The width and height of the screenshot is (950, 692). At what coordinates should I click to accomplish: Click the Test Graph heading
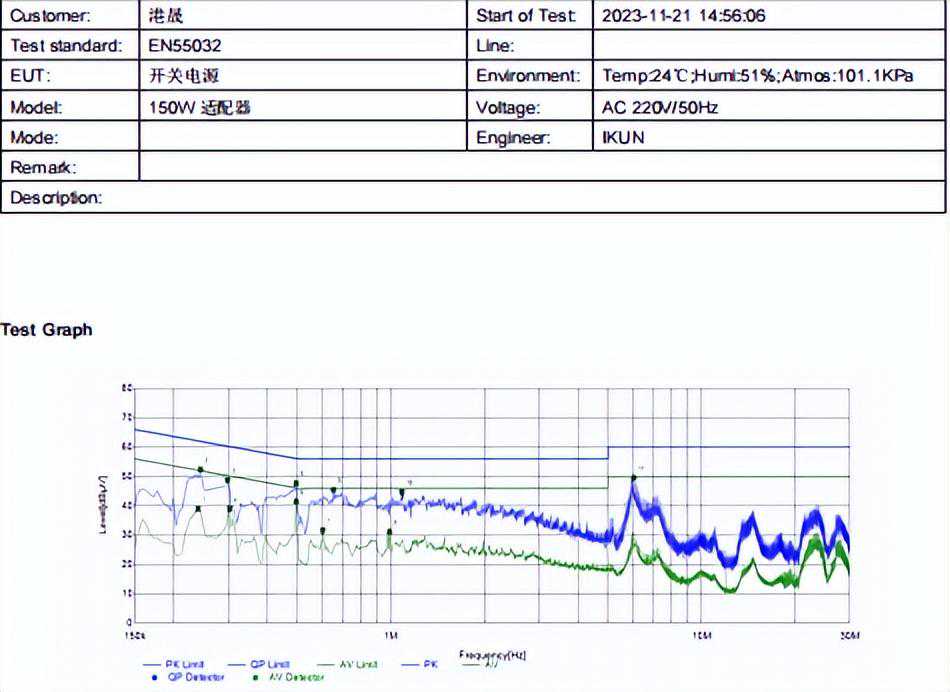tap(47, 329)
